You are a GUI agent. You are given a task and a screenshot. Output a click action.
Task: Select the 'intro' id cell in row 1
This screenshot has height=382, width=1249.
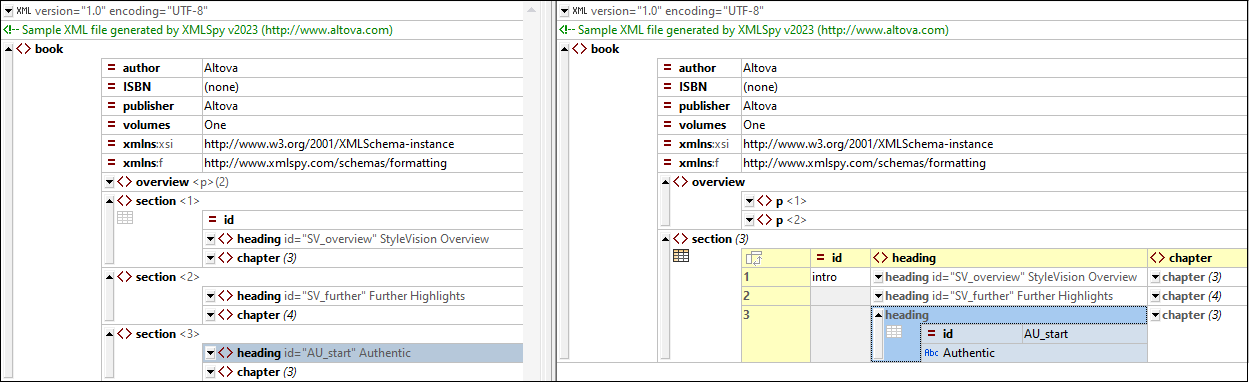point(840,277)
